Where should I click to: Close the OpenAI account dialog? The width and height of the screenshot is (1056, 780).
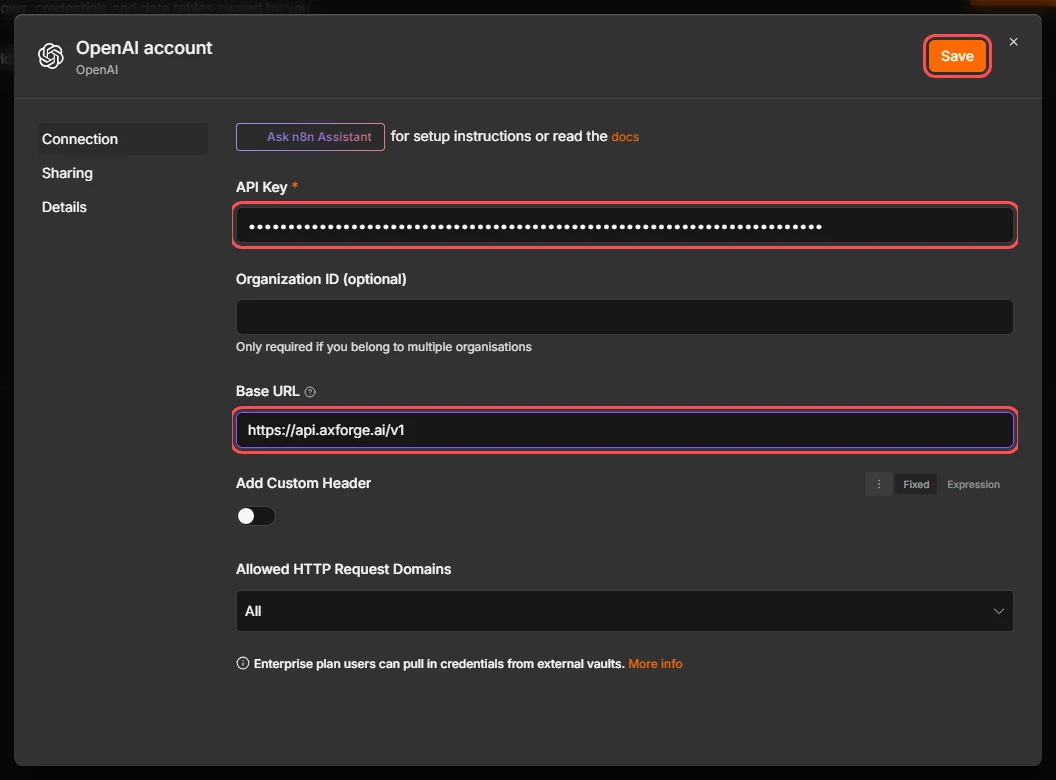[1014, 42]
